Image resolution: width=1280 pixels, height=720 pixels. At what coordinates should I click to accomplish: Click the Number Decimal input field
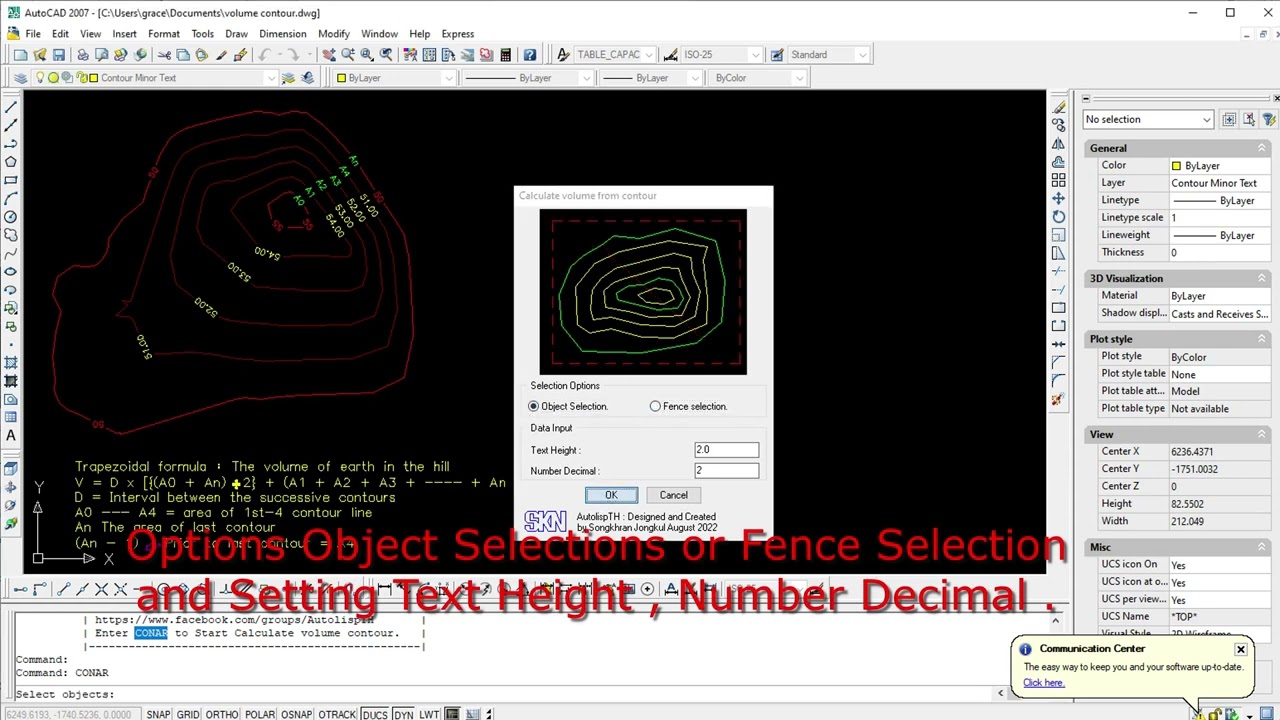(x=727, y=471)
